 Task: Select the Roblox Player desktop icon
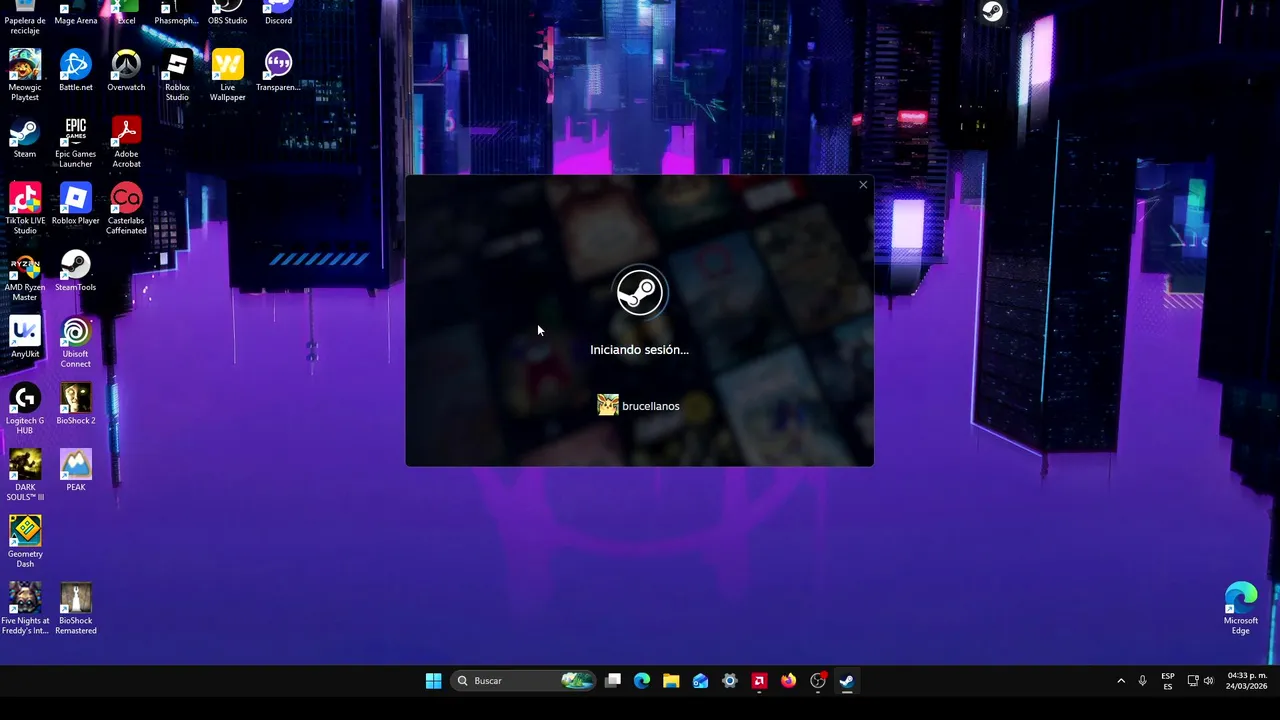pos(76,204)
